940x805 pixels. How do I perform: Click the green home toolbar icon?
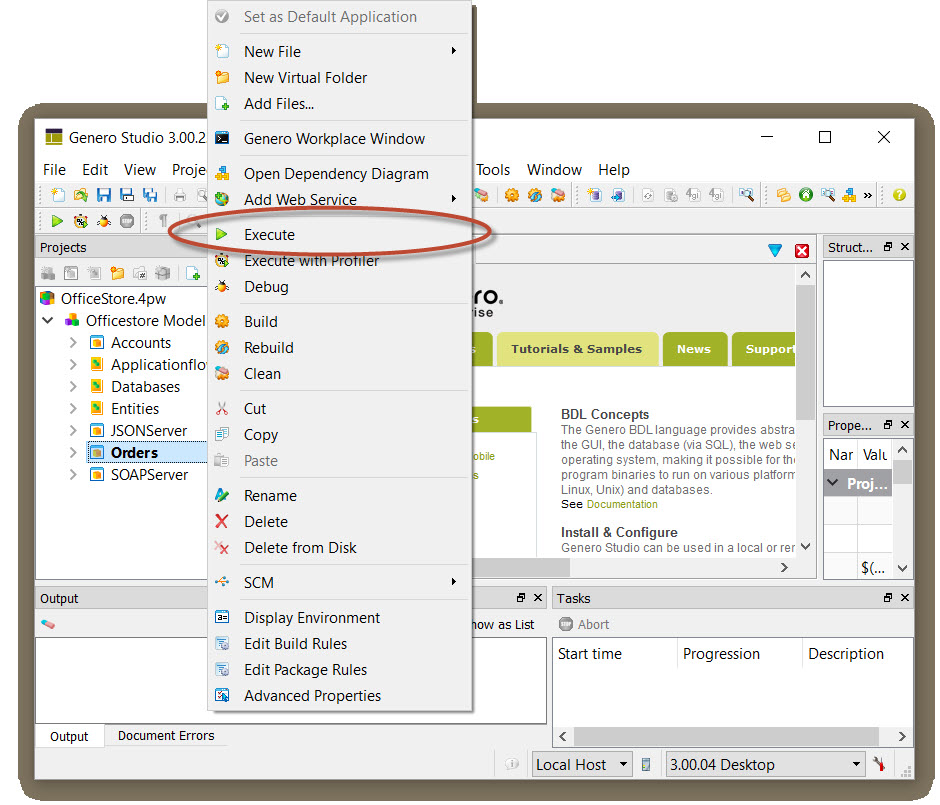[806, 195]
